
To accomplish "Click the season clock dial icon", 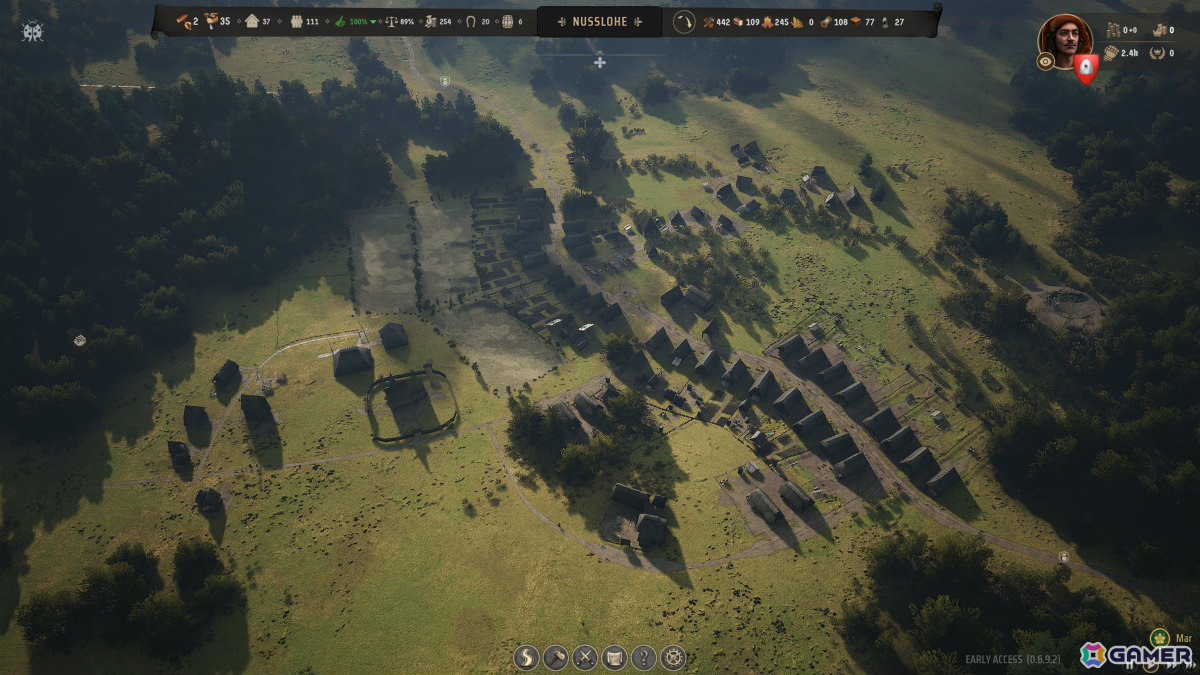I will pyautogui.click(x=684, y=22).
